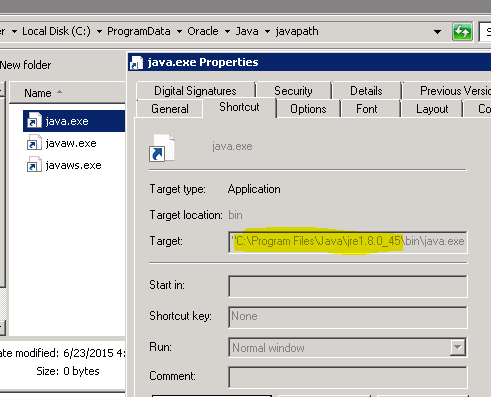The height and width of the screenshot is (397, 491).
Task: Expand the dropdown arrow after Java breadcrumb
Action: tap(267, 32)
